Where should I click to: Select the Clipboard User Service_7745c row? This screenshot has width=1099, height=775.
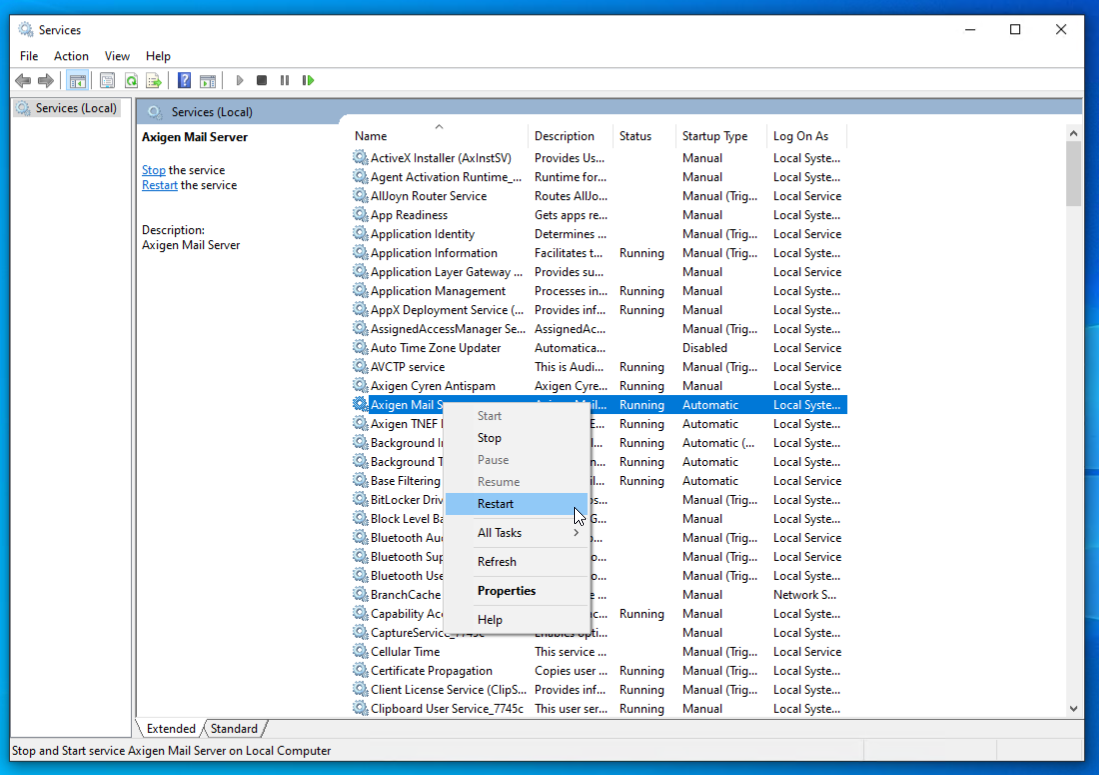599,708
